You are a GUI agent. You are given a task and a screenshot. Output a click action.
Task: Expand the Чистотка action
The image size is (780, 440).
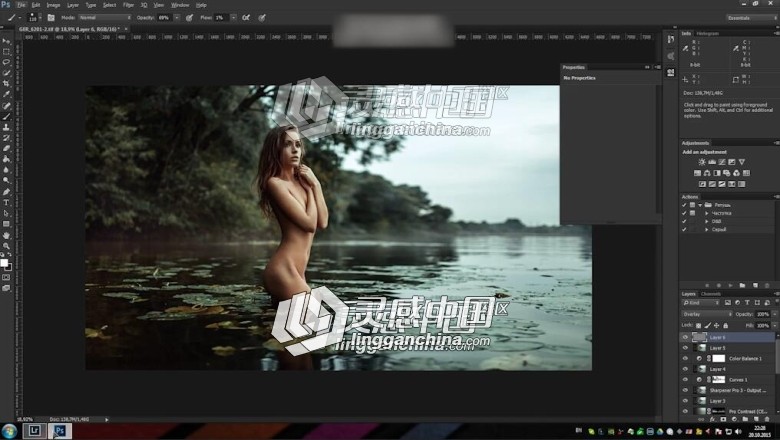(x=707, y=213)
